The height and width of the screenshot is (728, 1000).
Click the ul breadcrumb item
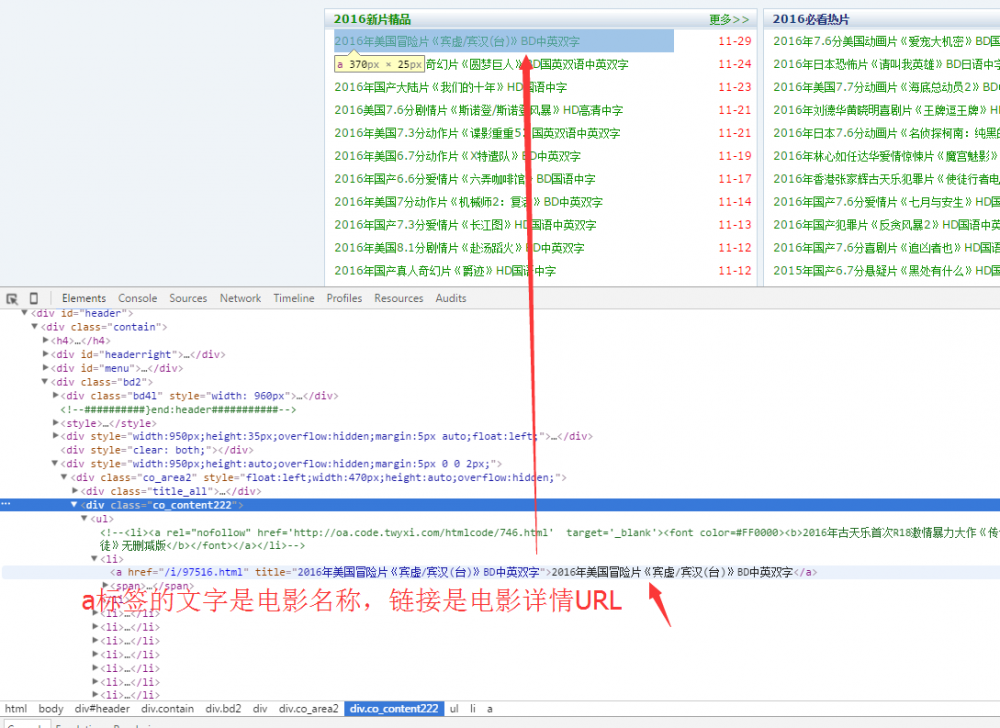click(x=454, y=708)
